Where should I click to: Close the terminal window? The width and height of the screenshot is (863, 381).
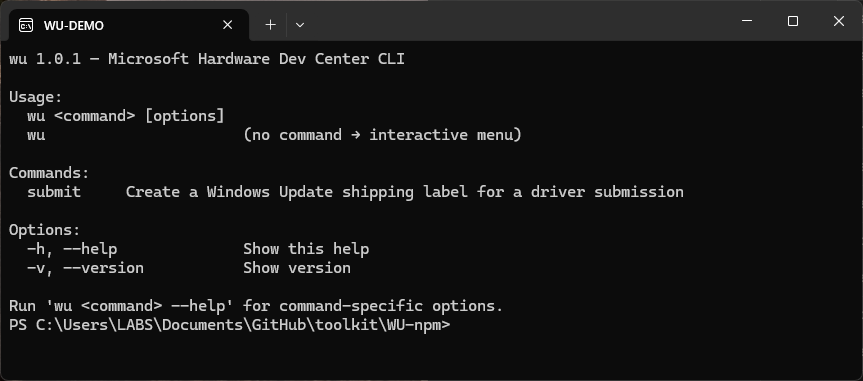(x=839, y=21)
